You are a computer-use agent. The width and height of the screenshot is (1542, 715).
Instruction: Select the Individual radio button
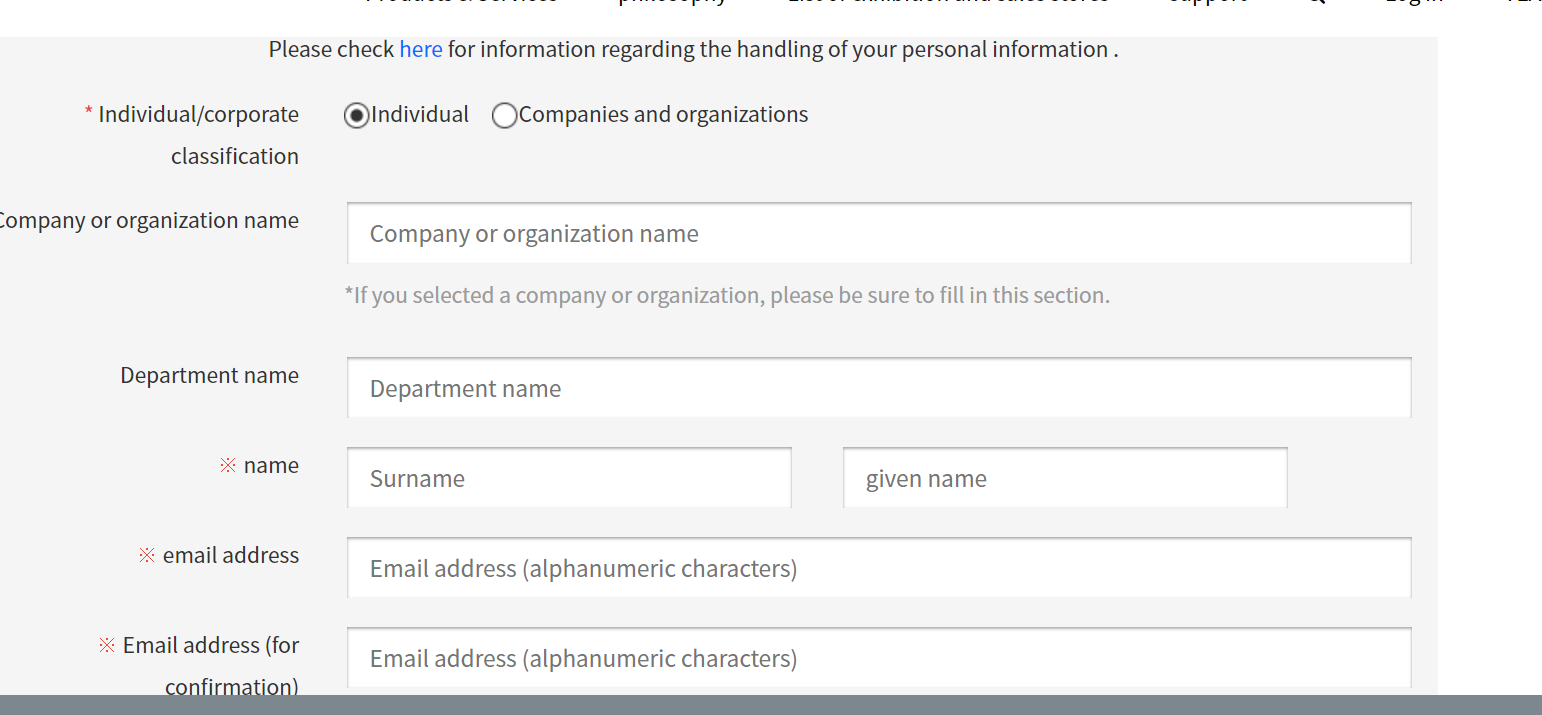(x=356, y=116)
